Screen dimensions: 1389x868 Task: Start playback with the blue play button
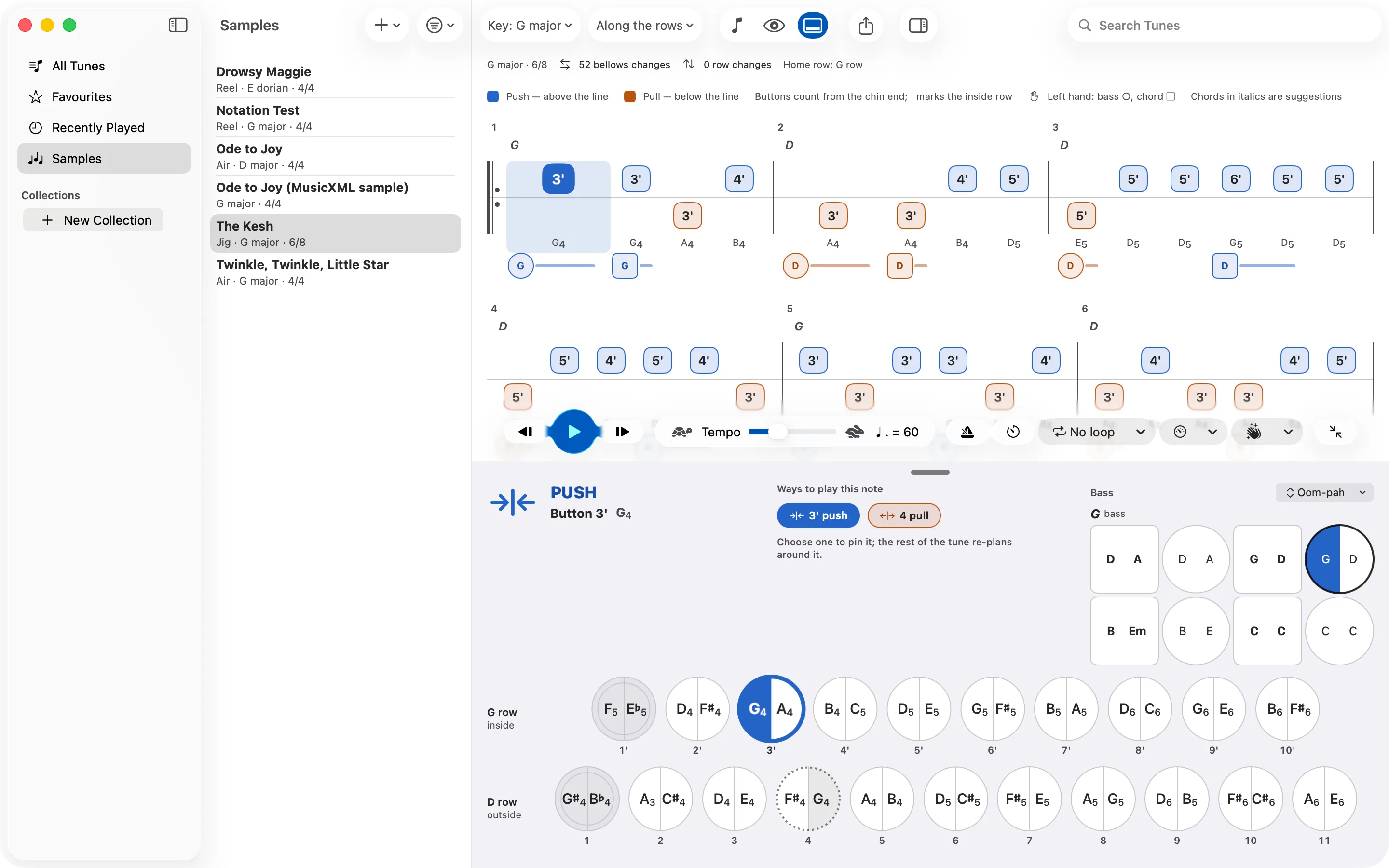573,432
